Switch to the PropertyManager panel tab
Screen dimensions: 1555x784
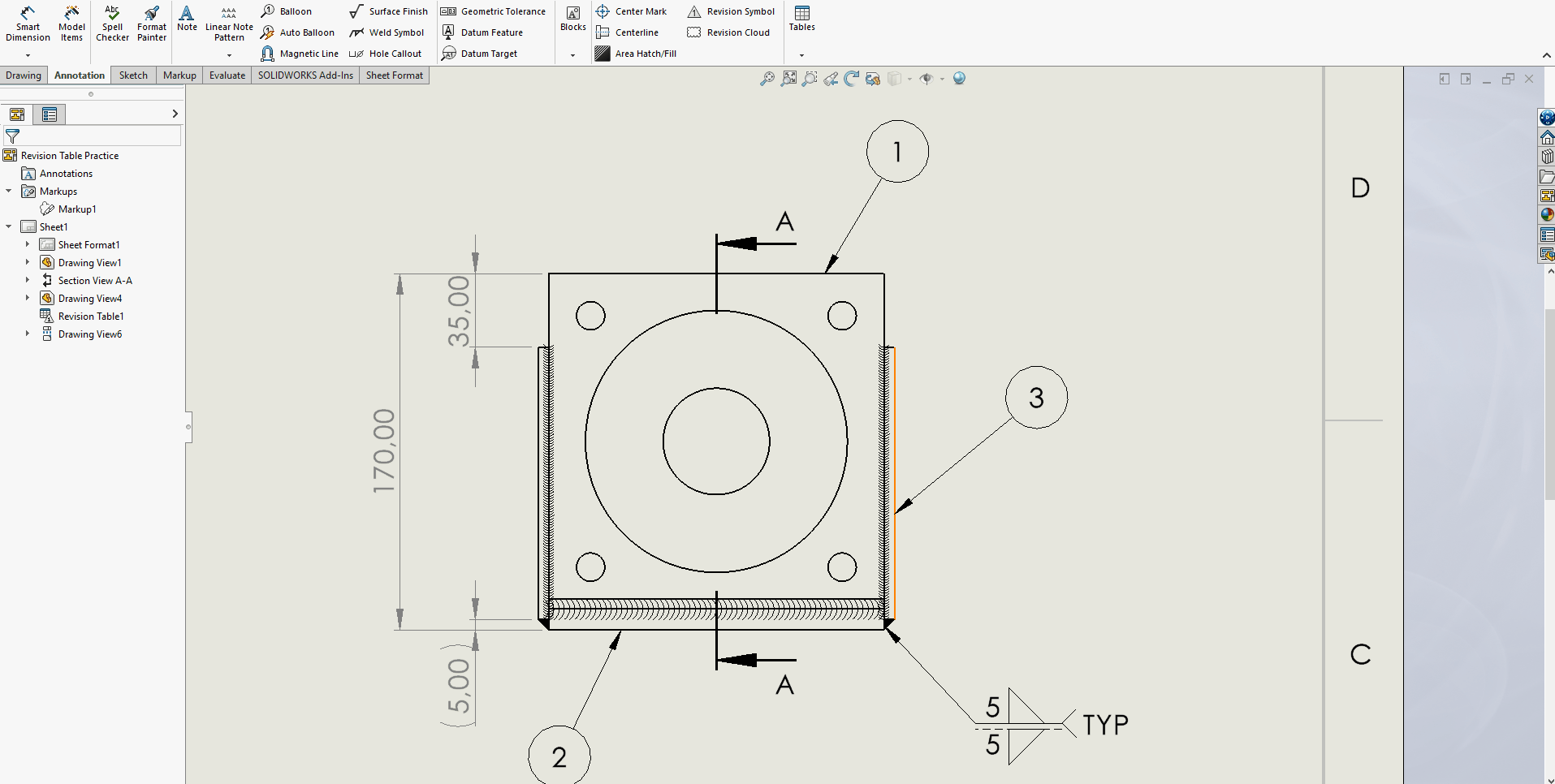(50, 114)
